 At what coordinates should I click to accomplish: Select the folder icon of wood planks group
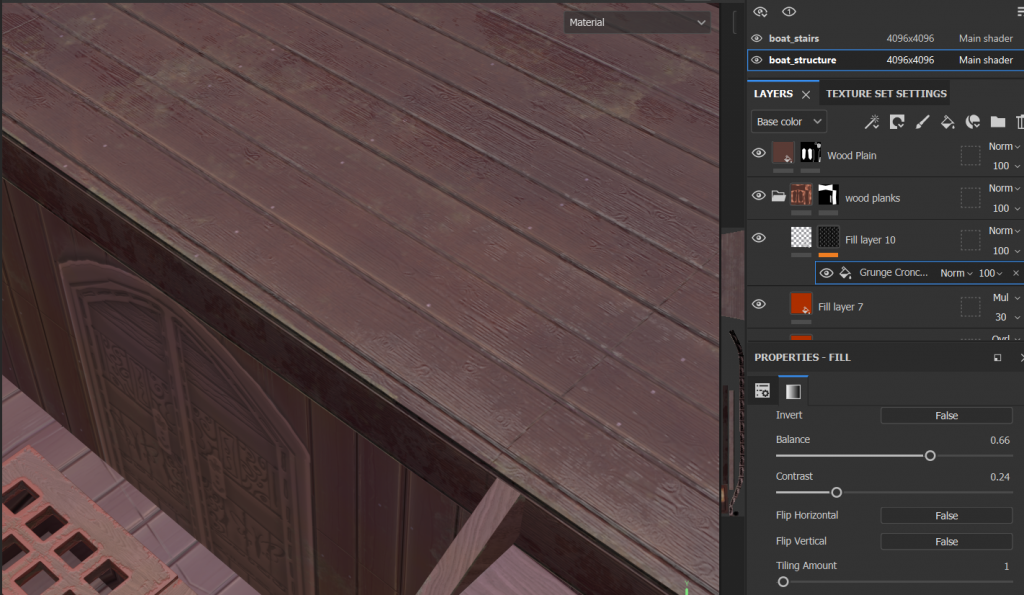tap(778, 196)
